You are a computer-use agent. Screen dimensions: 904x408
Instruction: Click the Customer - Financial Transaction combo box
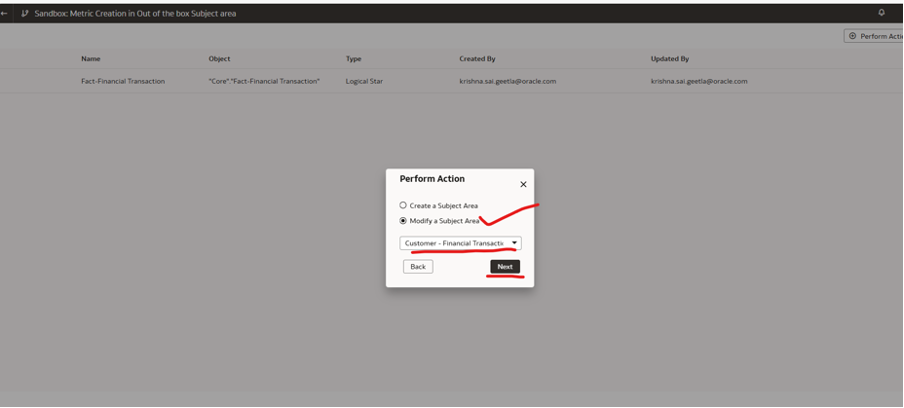[455, 243]
